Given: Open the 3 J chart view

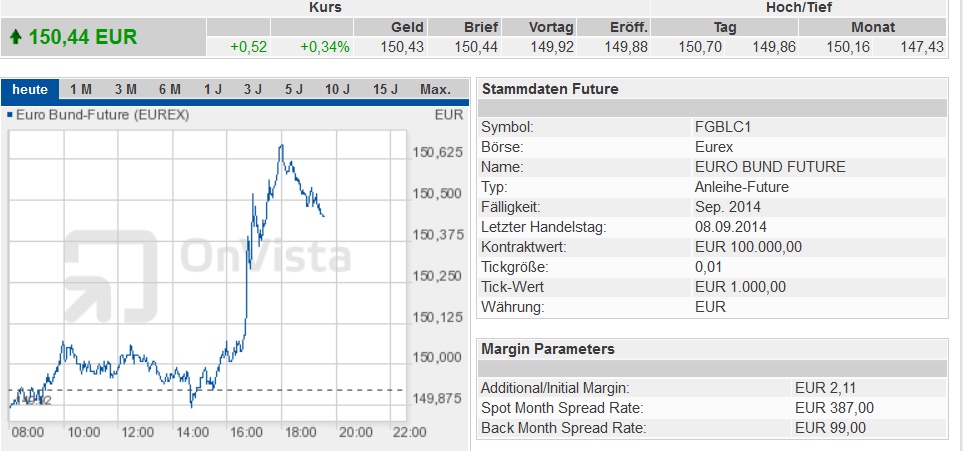Looking at the screenshot, I should pos(253,90).
